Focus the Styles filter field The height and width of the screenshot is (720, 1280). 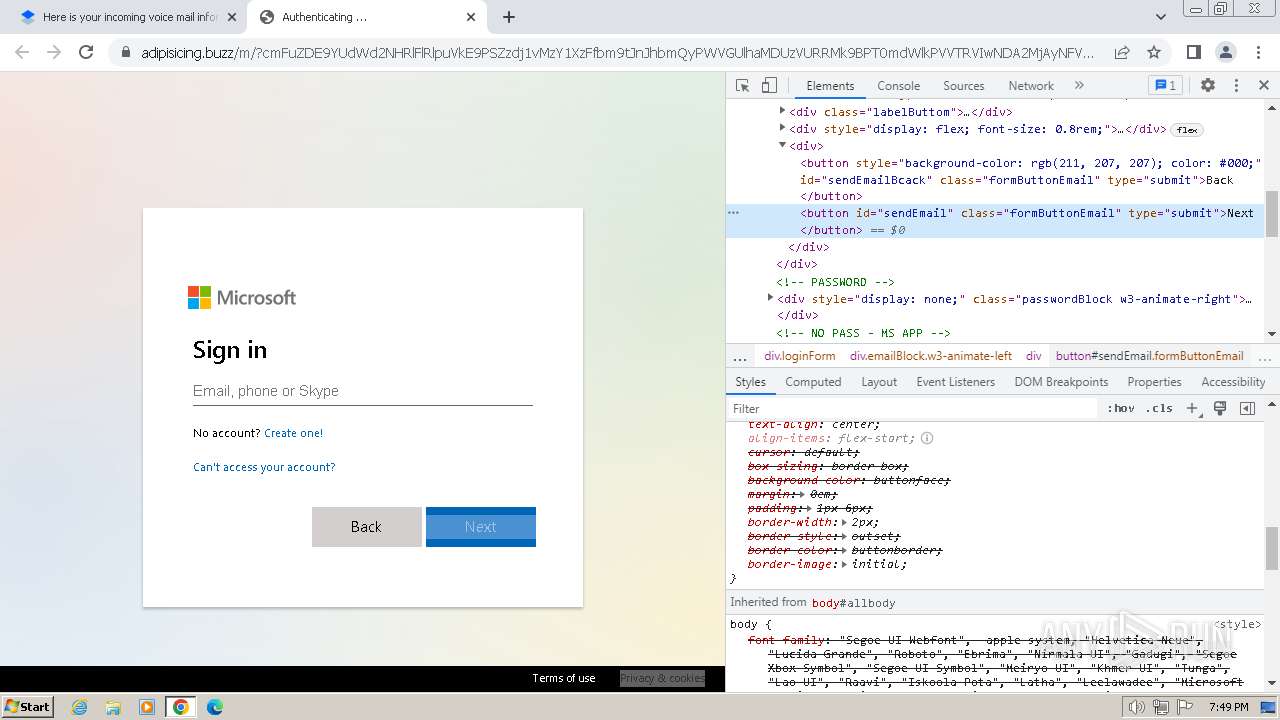(913, 408)
